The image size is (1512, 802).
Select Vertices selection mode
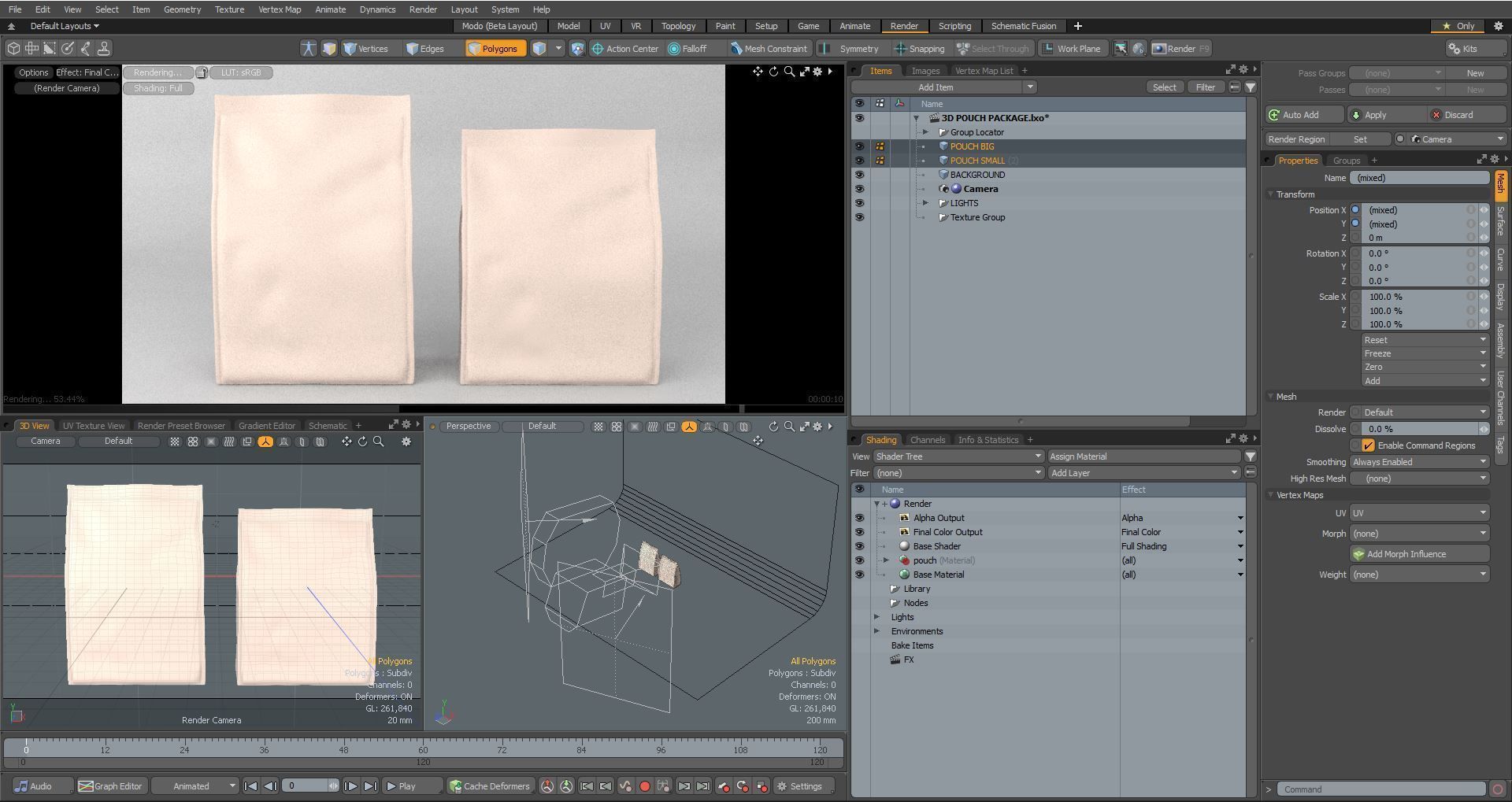pyautogui.click(x=366, y=49)
